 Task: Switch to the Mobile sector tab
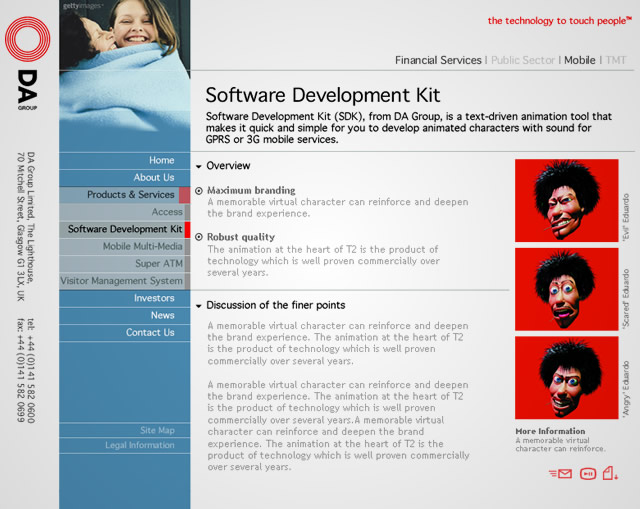(x=580, y=60)
